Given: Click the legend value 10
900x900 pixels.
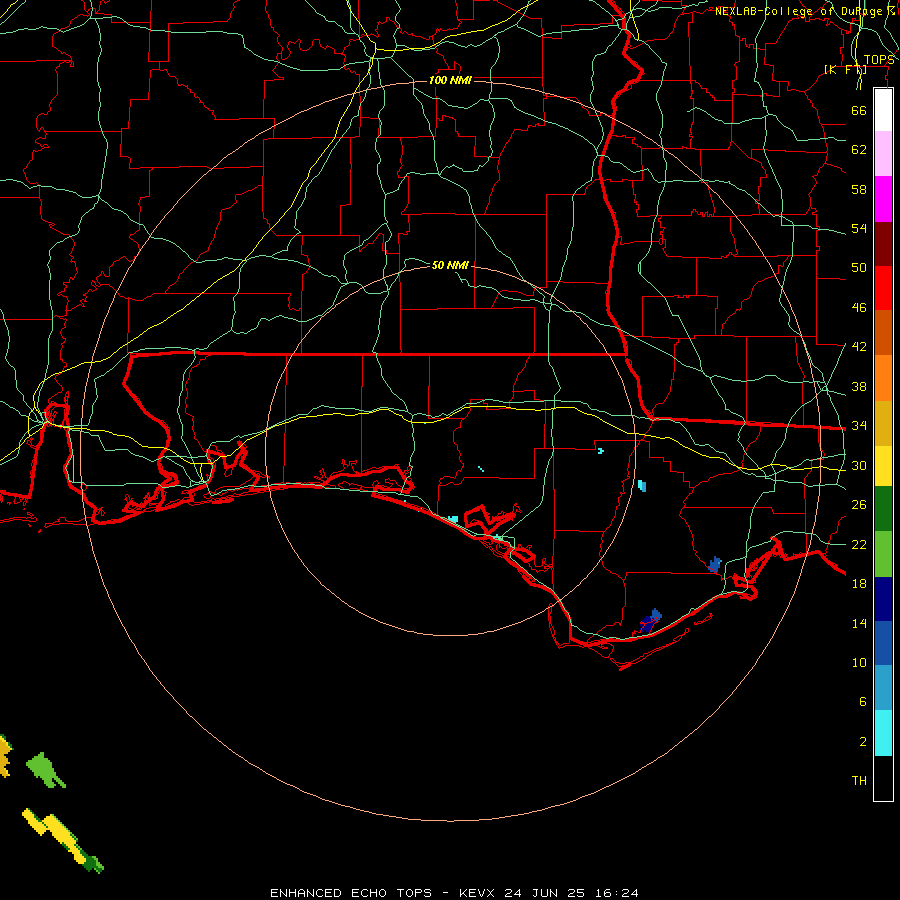Looking at the screenshot, I should tap(859, 662).
